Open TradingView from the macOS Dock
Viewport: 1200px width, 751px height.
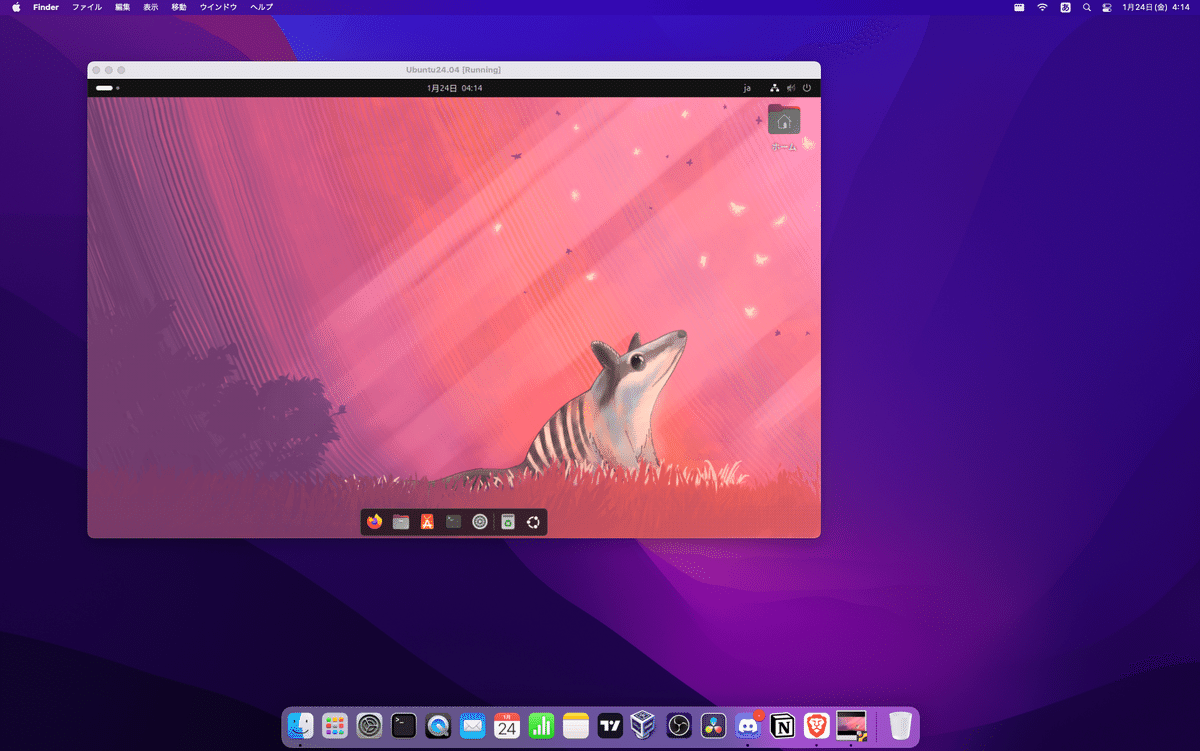(610, 725)
